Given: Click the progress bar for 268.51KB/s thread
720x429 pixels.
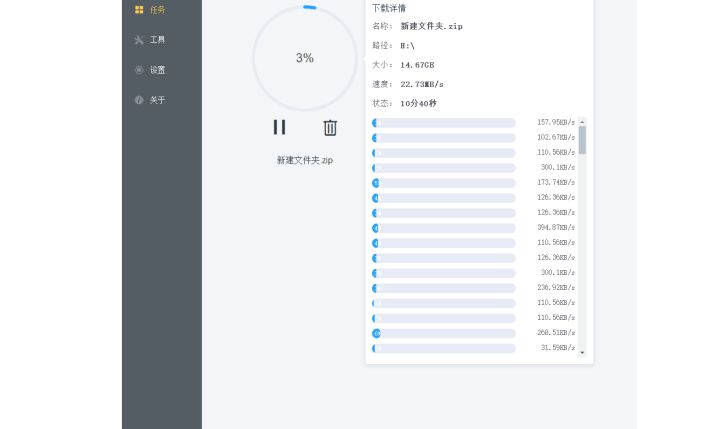Looking at the screenshot, I should (444, 333).
